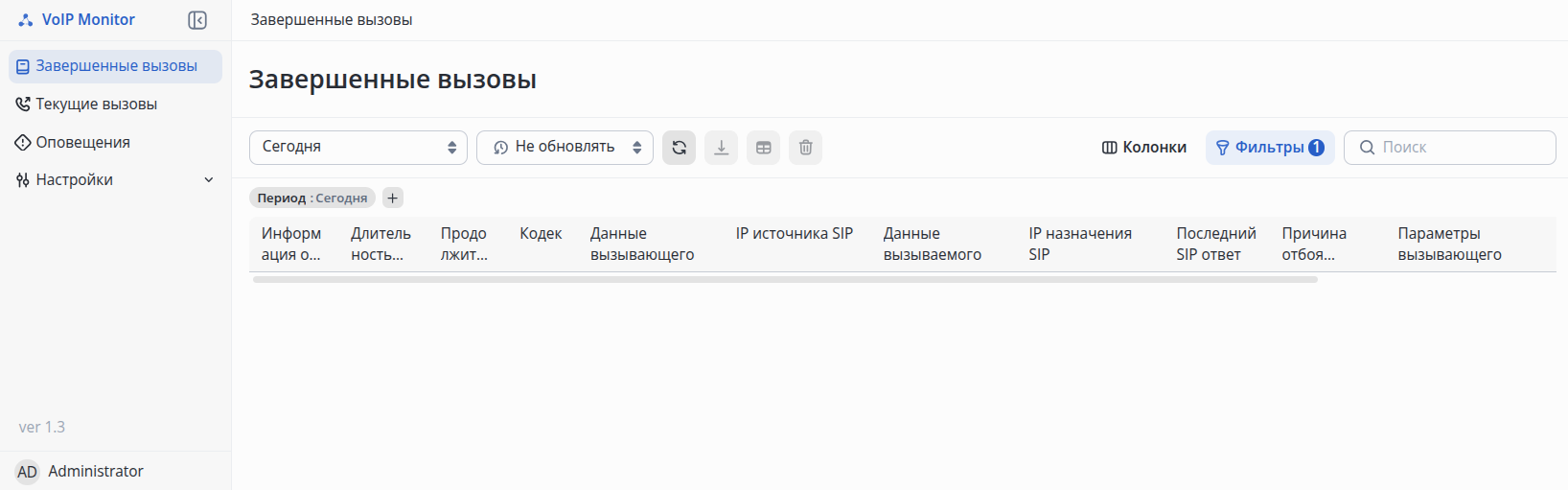1568x490 pixels.
Task: Click the Кодек column header
Action: click(541, 234)
